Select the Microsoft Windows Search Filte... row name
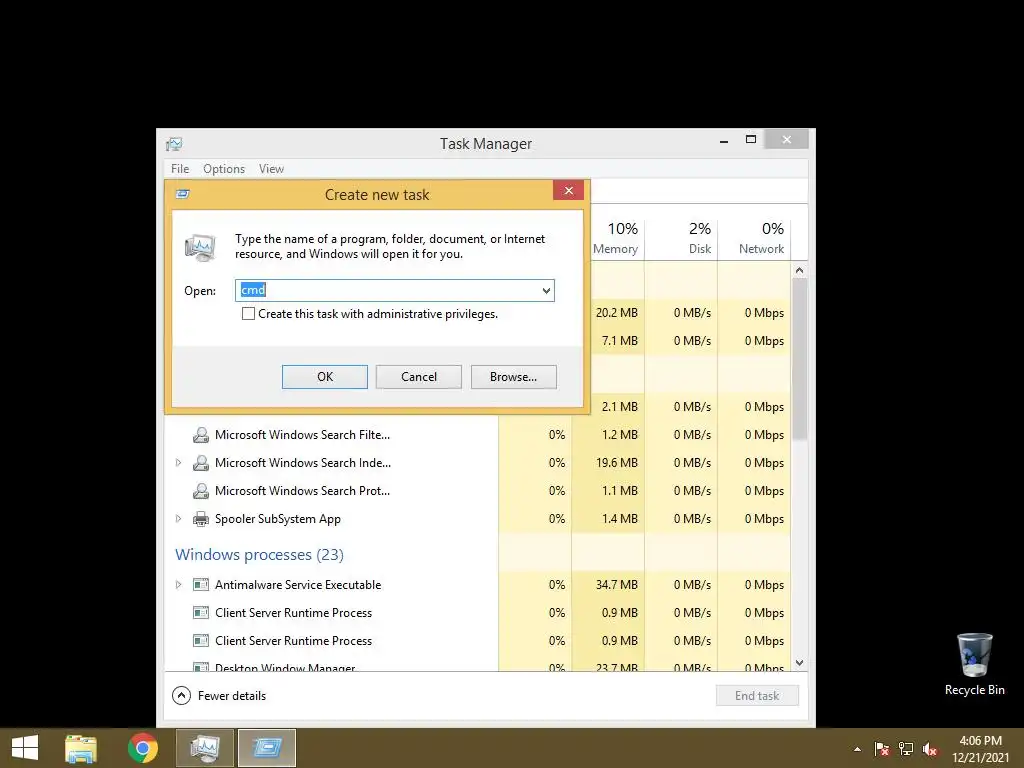Screen dimensions: 1024x768 pos(302,435)
